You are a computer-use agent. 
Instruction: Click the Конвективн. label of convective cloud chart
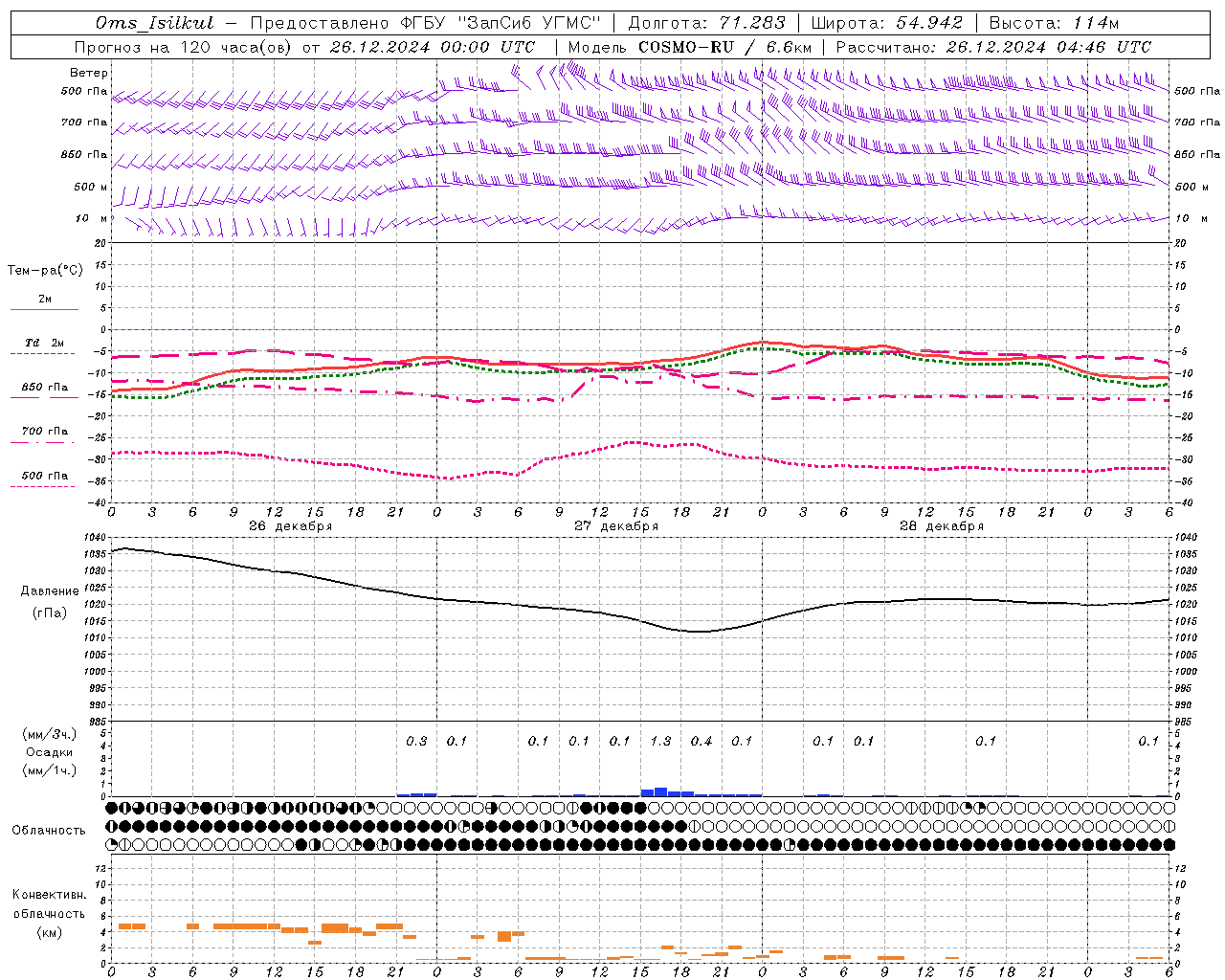(50, 894)
